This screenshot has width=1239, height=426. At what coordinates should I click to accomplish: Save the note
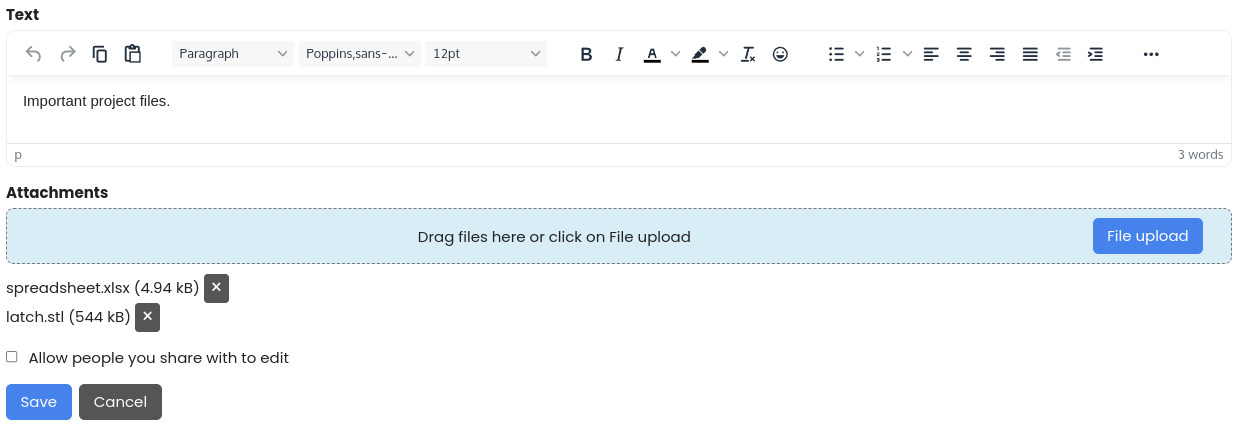[39, 402]
